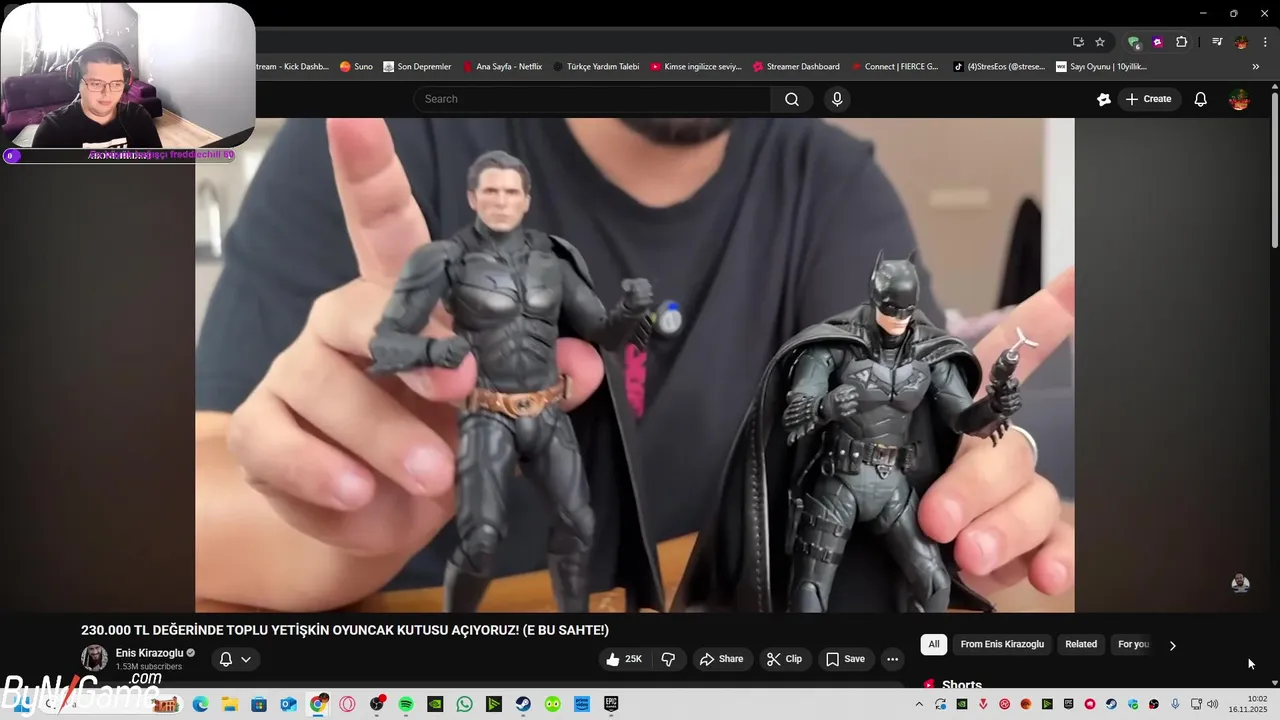Open the media controls icon in Chrome toolbar

point(1217,42)
